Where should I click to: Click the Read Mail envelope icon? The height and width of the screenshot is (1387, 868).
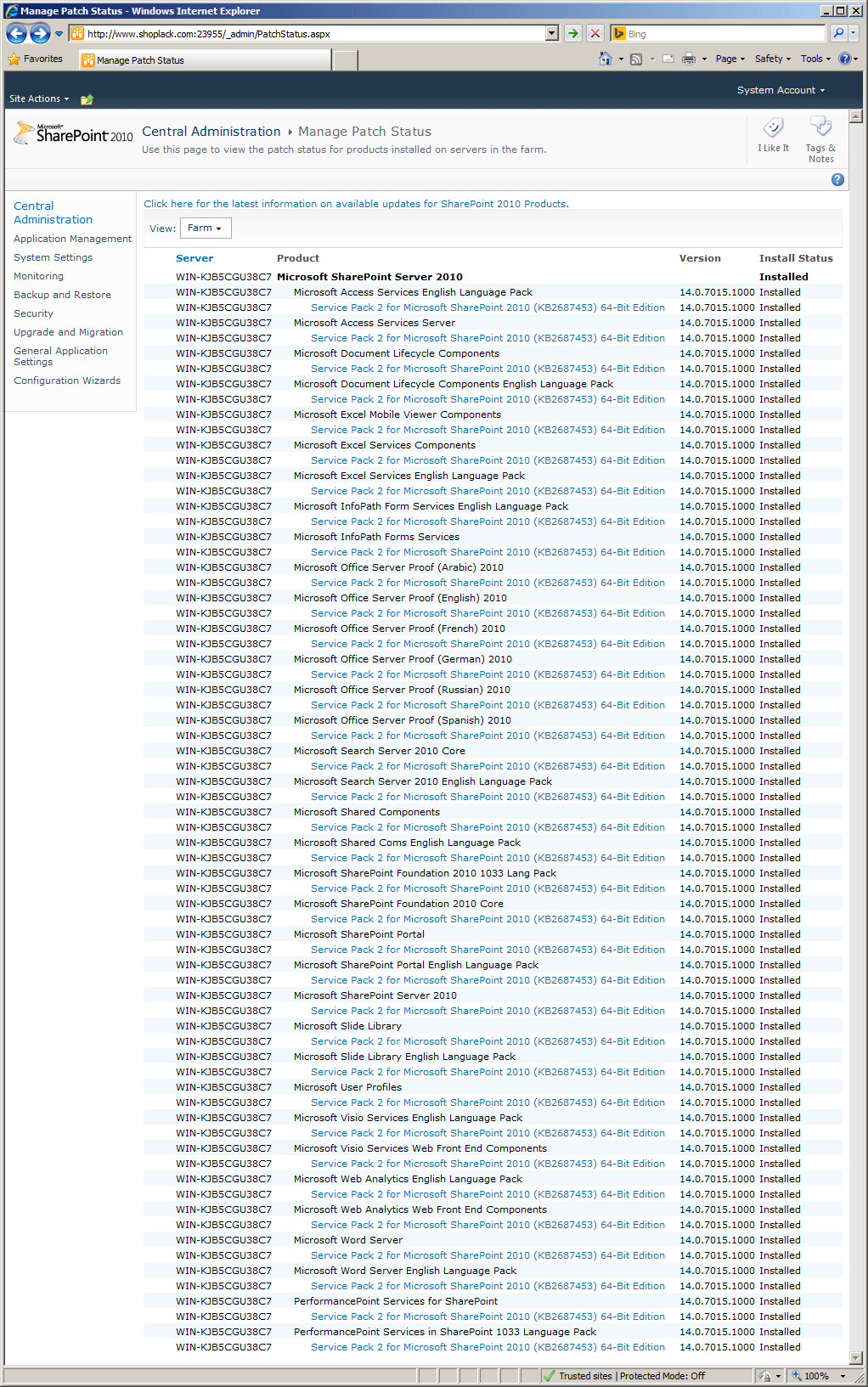(668, 59)
